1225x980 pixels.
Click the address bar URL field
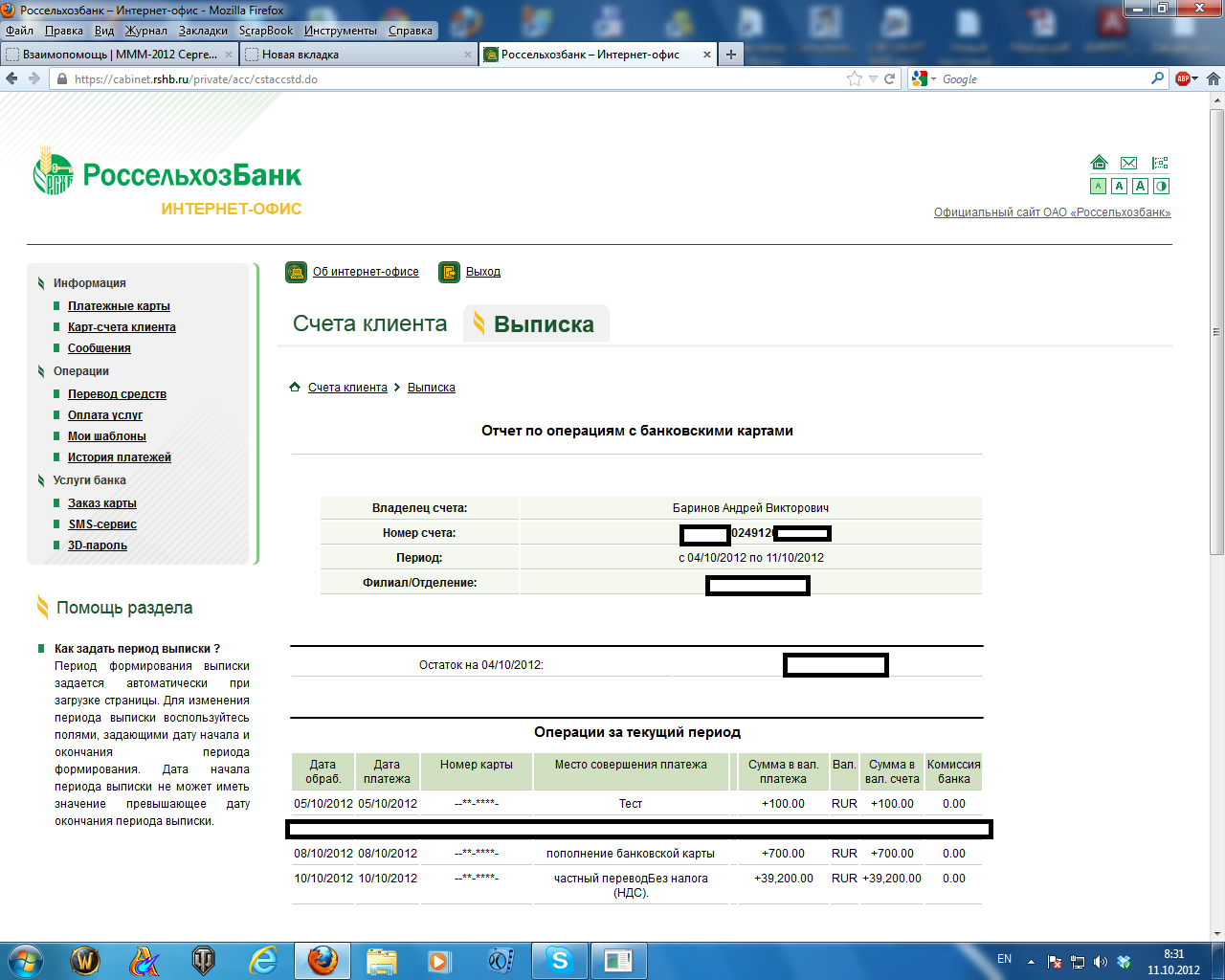click(x=459, y=78)
